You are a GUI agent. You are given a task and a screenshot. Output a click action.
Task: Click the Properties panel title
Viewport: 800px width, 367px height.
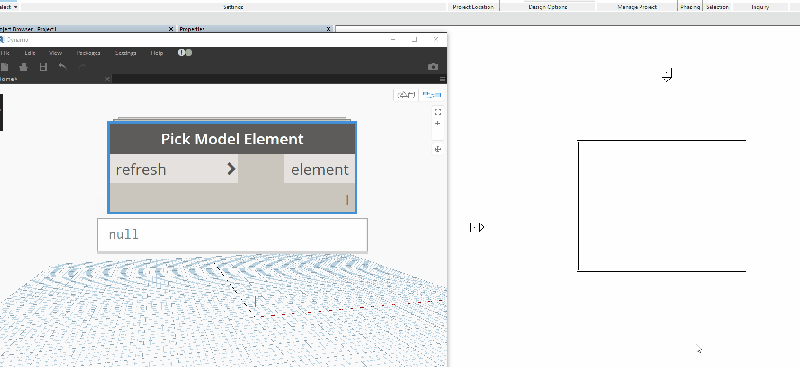pos(192,29)
